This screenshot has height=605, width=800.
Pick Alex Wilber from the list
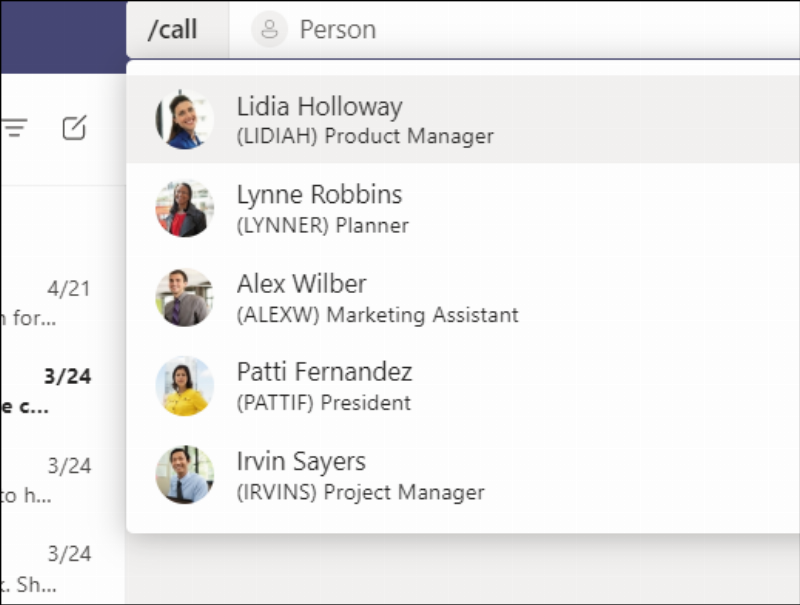(x=463, y=297)
